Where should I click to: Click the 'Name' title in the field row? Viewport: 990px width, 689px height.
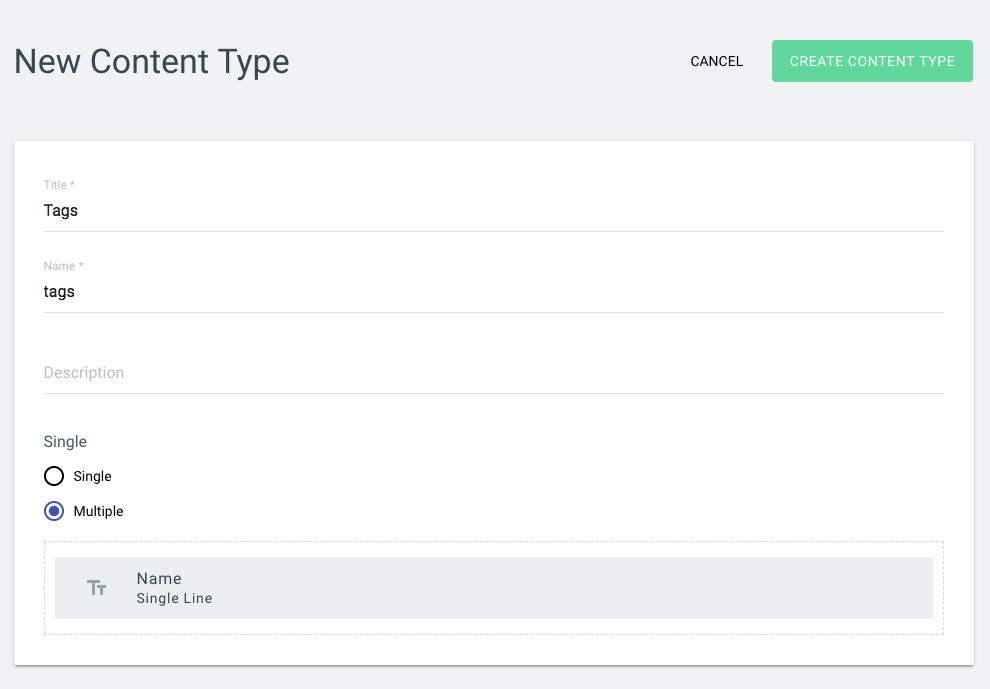pos(159,578)
